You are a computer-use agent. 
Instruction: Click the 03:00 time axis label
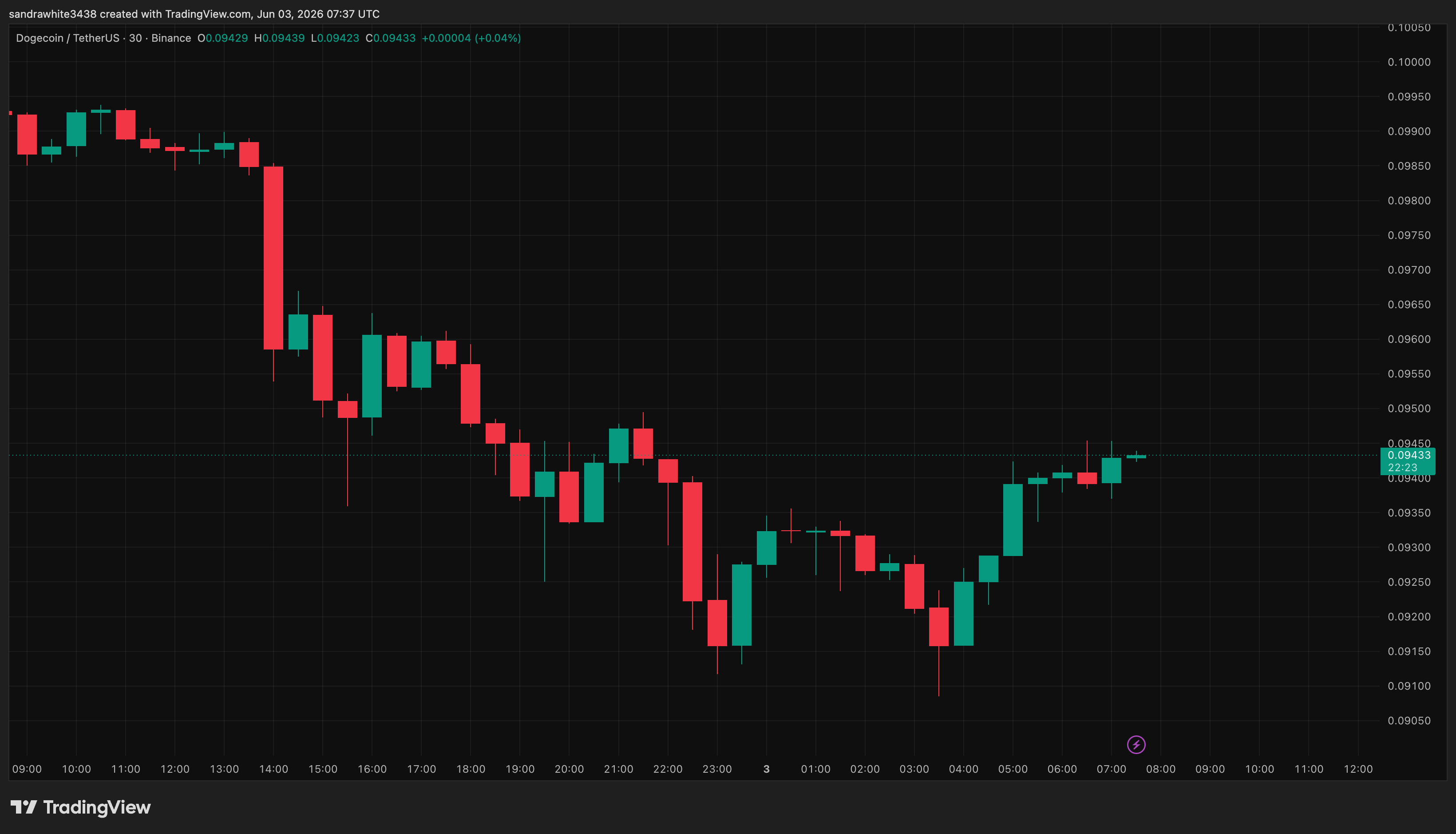[914, 769]
